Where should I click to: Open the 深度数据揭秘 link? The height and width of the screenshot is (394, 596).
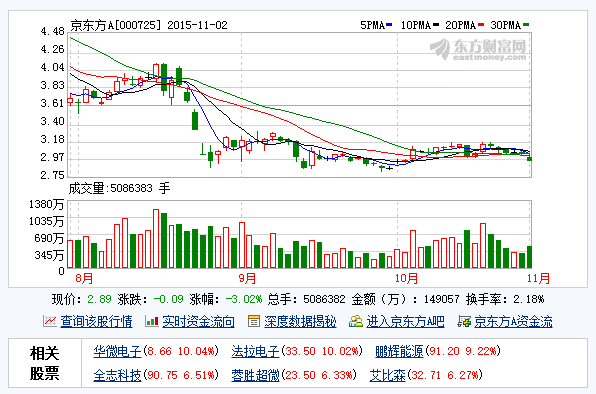(x=300, y=321)
